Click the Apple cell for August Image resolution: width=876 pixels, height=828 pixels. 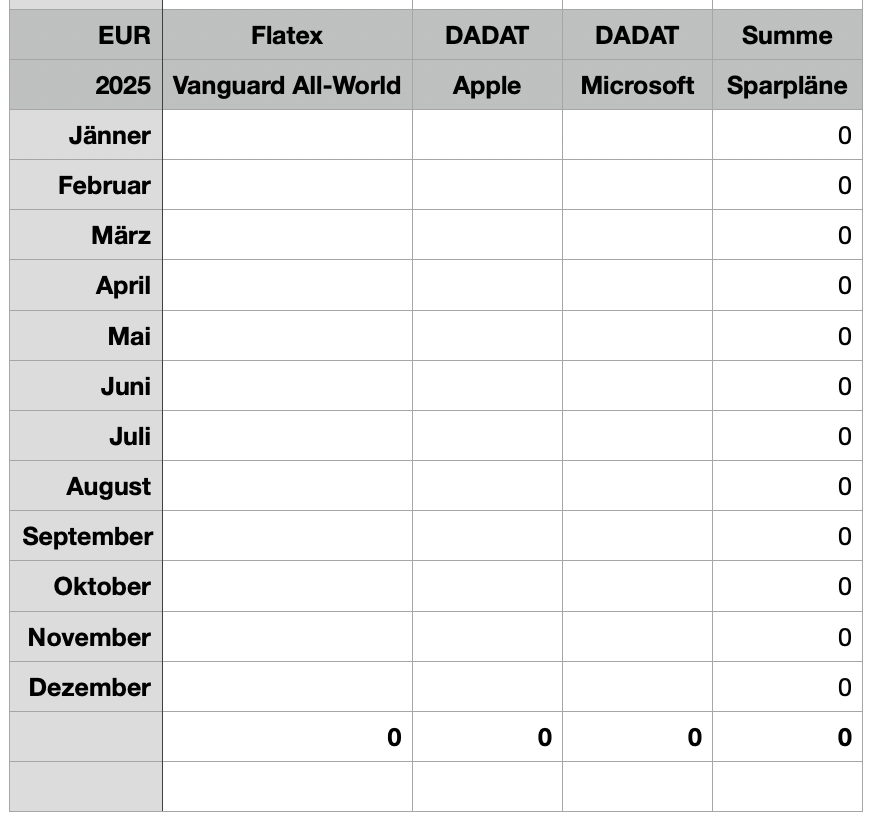[x=487, y=486]
